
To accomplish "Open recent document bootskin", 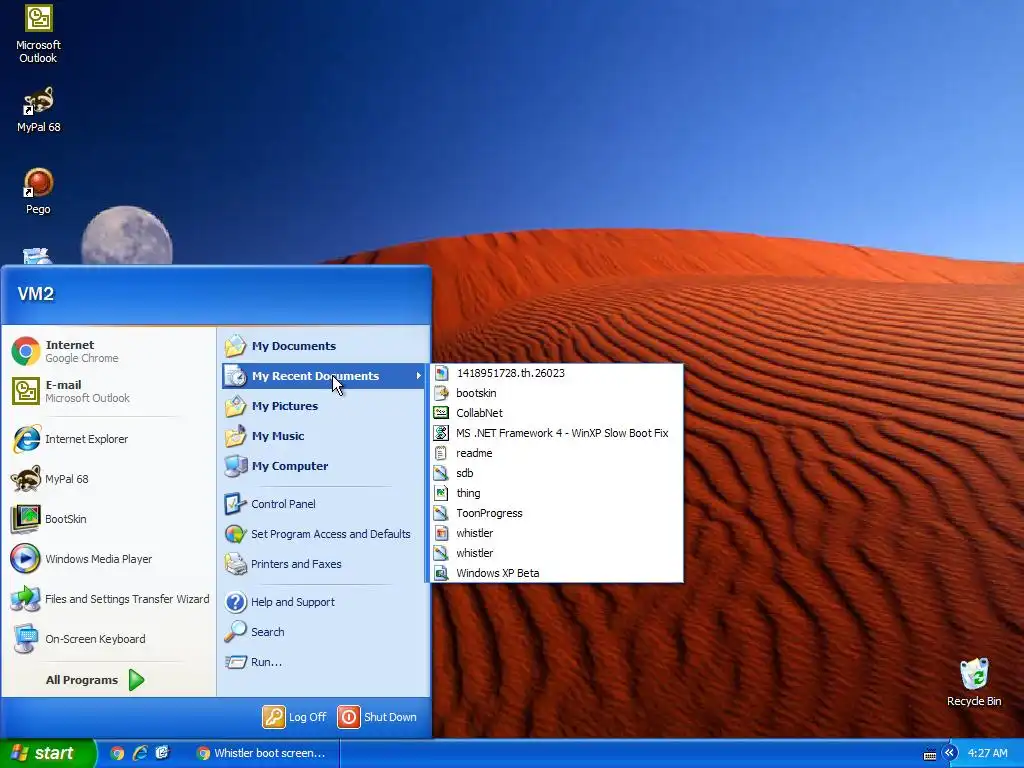I will pyautogui.click(x=557, y=393).
